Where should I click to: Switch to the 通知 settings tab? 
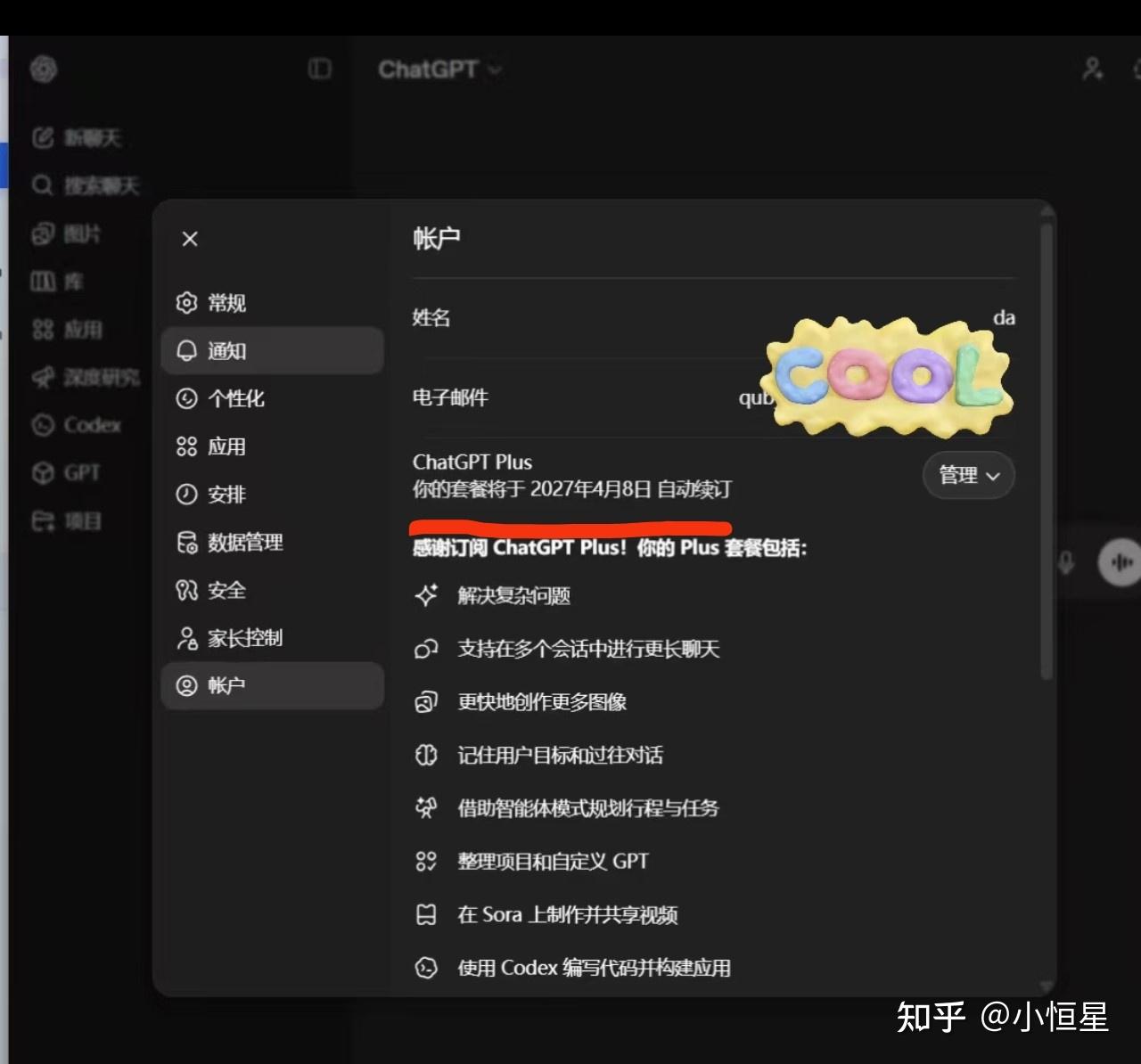[273, 350]
